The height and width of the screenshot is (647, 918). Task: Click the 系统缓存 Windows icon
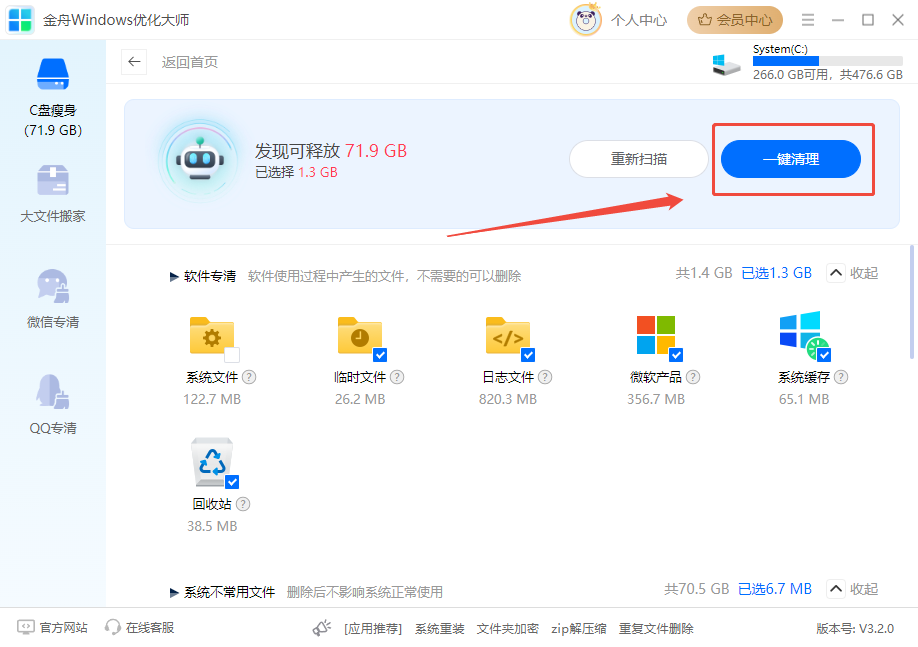[803, 334]
